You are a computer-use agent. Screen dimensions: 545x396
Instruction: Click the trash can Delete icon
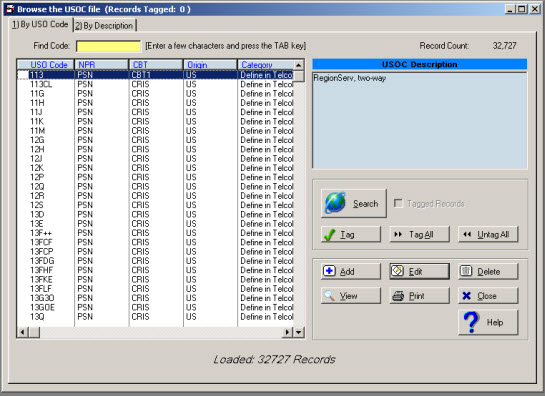click(466, 271)
